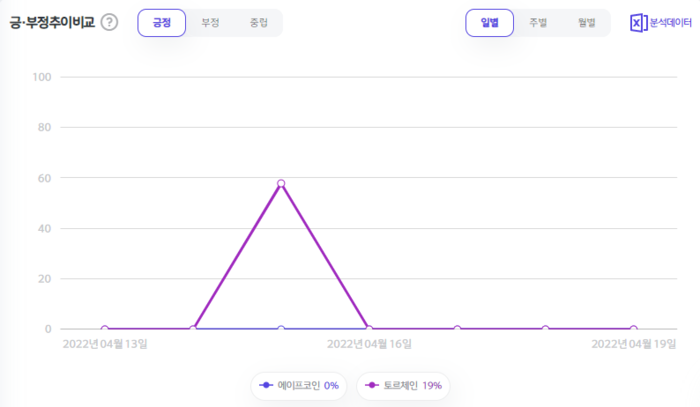This screenshot has height=407, width=700.
Task: Switch to 부정 sentiment view
Action: tap(210, 22)
